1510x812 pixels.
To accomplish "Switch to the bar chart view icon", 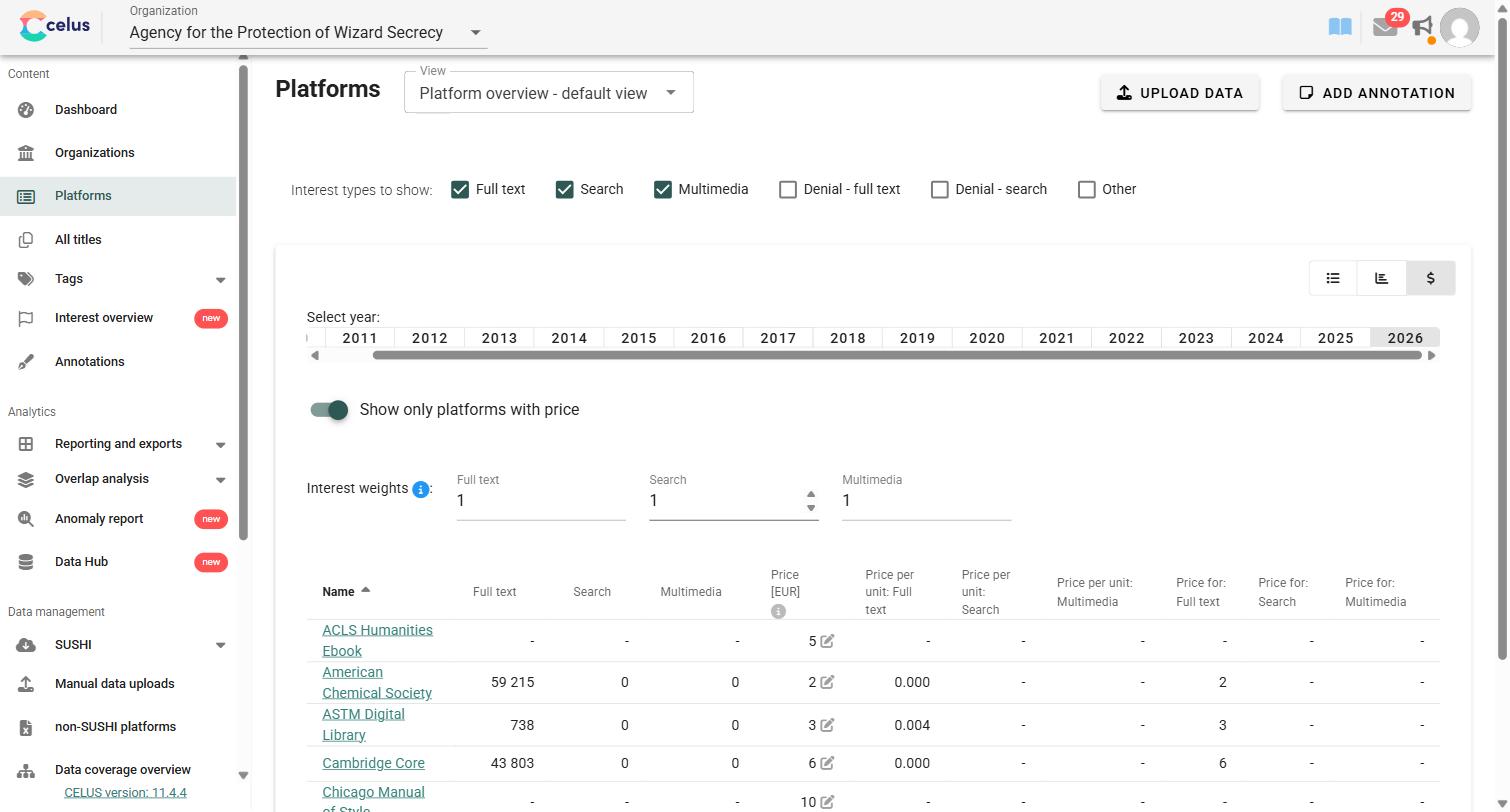I will 1382,278.
